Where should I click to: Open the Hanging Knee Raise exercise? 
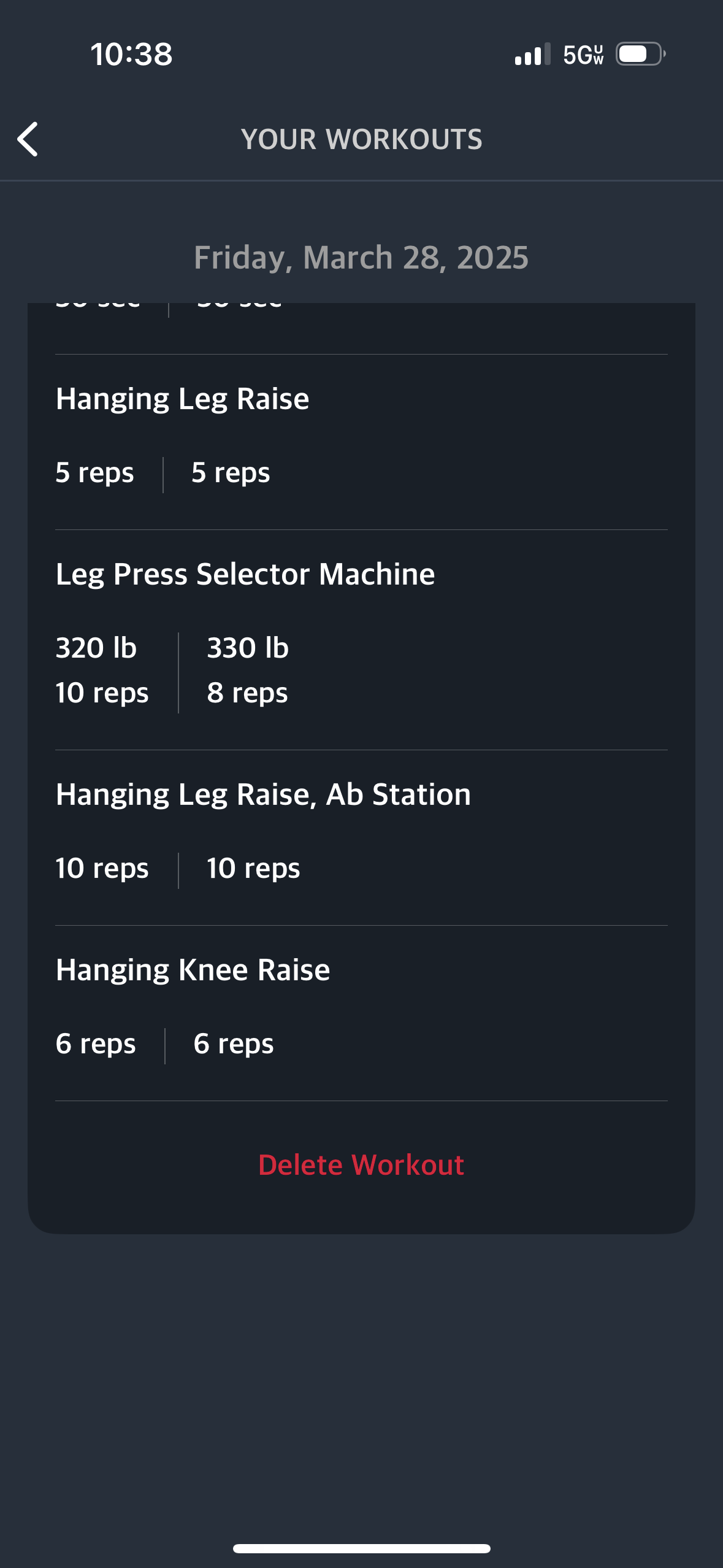(193, 970)
